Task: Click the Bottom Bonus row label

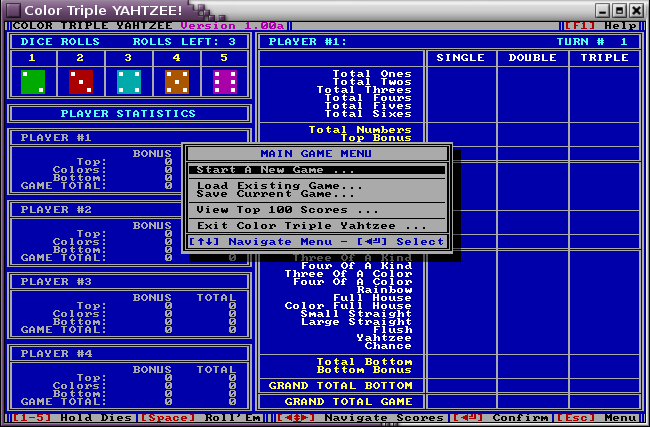Action: tap(364, 370)
